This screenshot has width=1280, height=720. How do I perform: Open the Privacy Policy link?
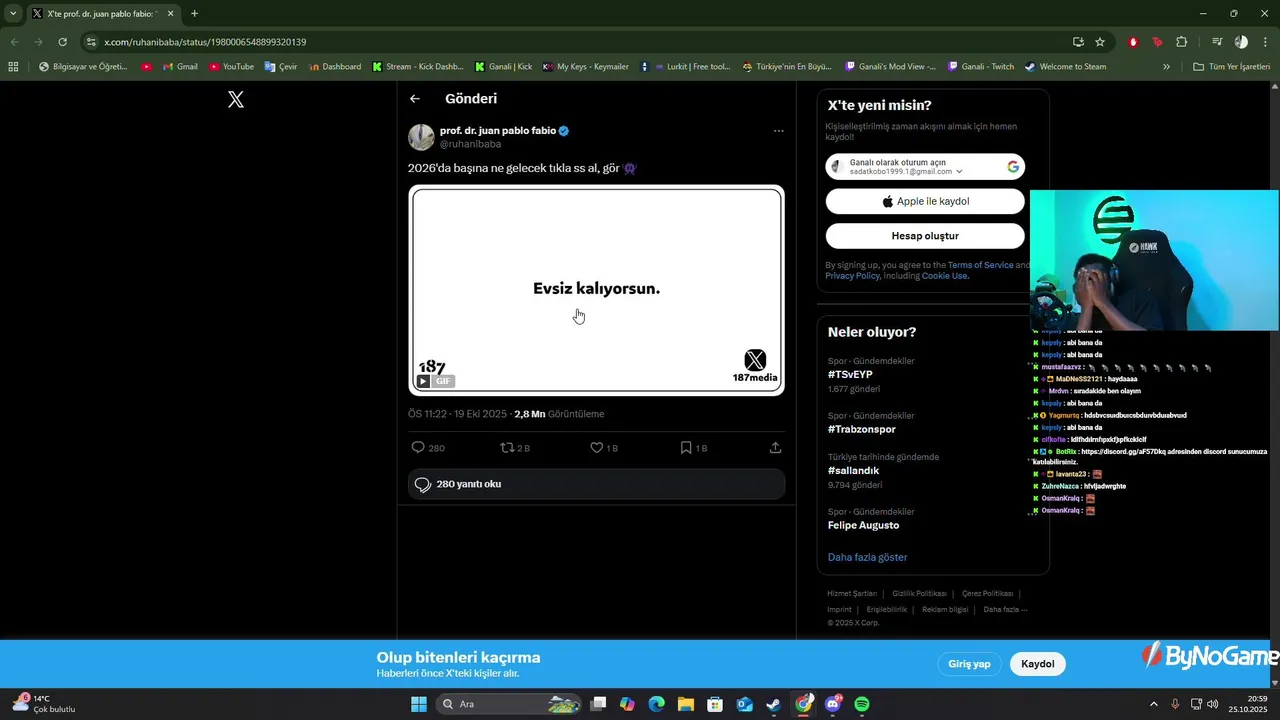[x=853, y=276]
